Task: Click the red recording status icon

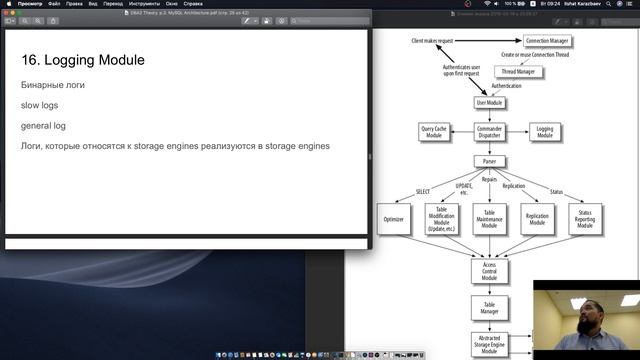Action: pyautogui.click(x=468, y=4)
